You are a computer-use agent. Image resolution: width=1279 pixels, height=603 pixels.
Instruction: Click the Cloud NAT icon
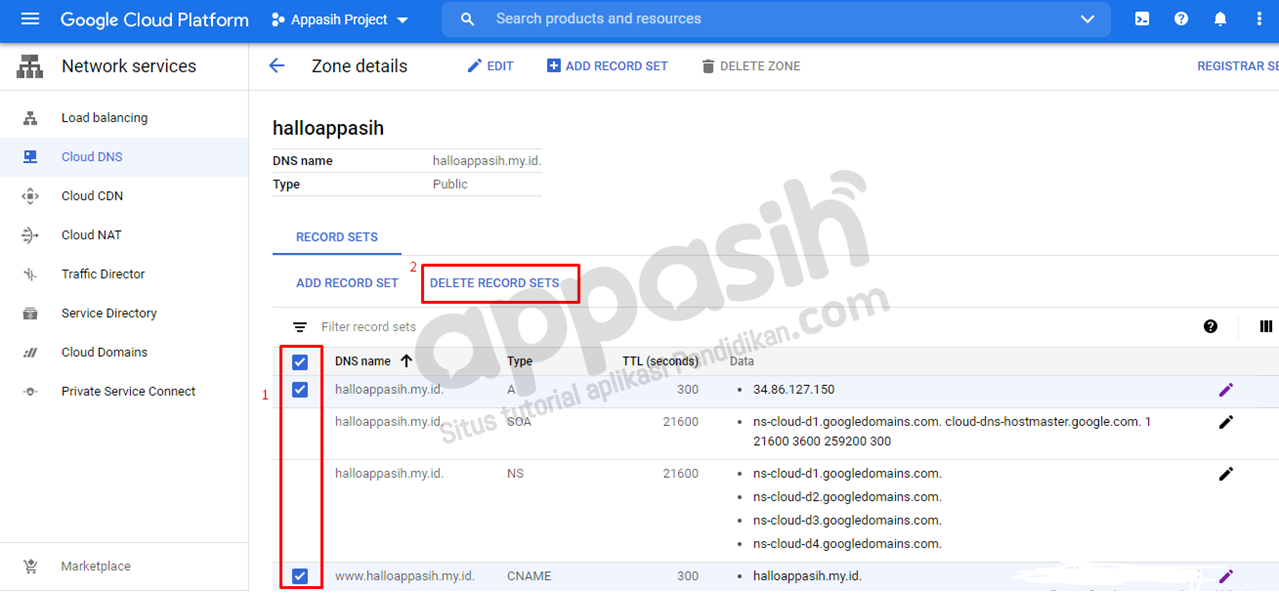pyautogui.click(x=30, y=235)
